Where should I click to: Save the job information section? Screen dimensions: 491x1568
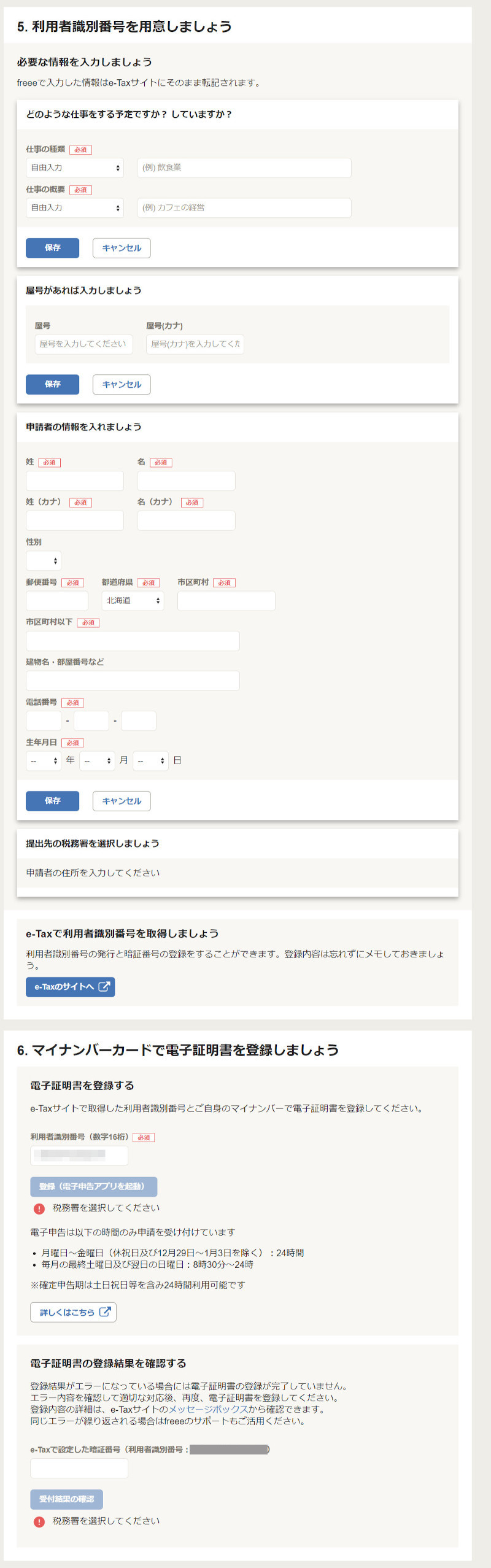[x=52, y=248]
